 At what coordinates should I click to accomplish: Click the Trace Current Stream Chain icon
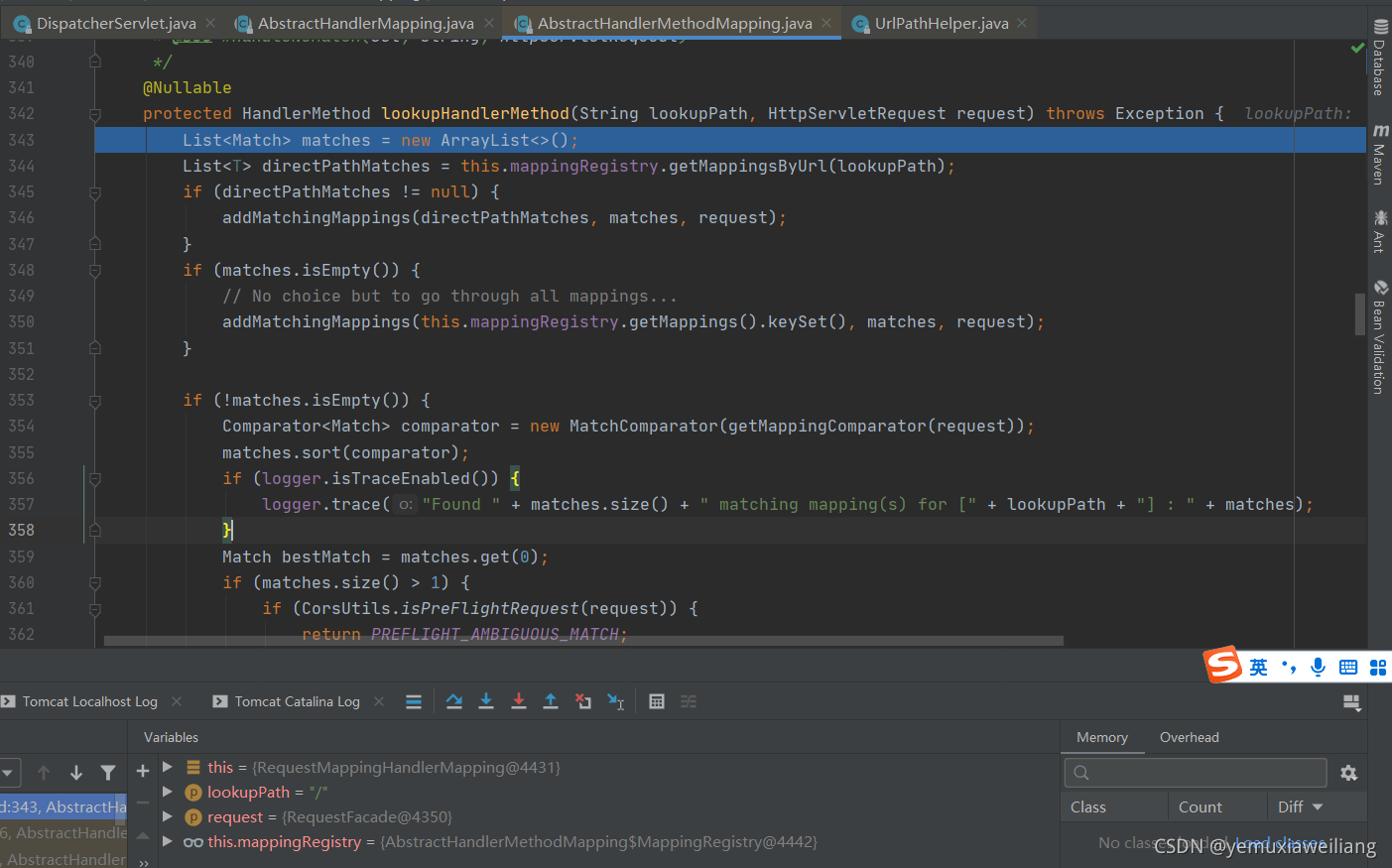(689, 701)
